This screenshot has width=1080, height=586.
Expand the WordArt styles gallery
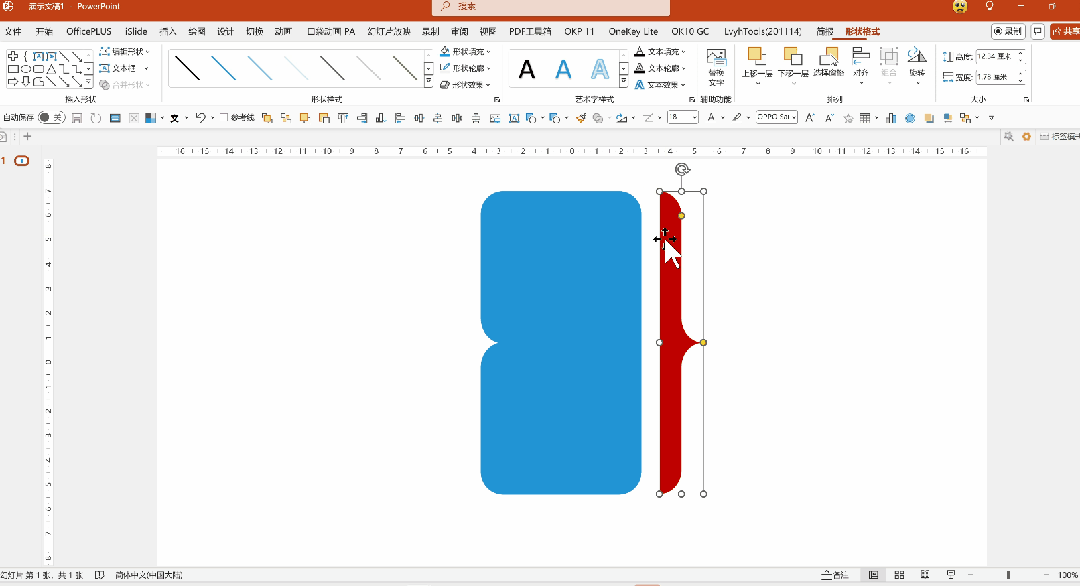[x=623, y=82]
